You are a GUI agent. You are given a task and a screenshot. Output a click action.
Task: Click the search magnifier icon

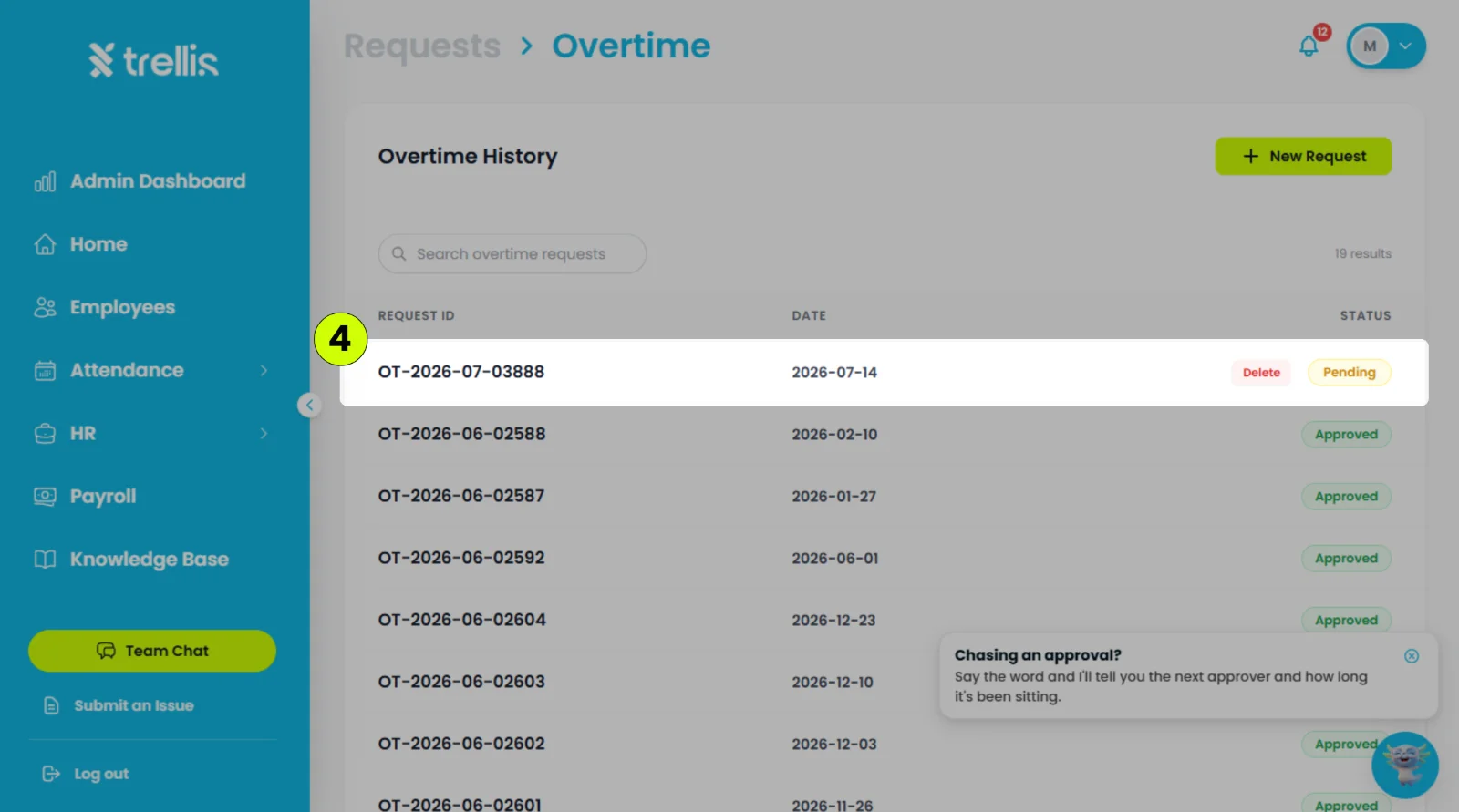[x=398, y=254]
